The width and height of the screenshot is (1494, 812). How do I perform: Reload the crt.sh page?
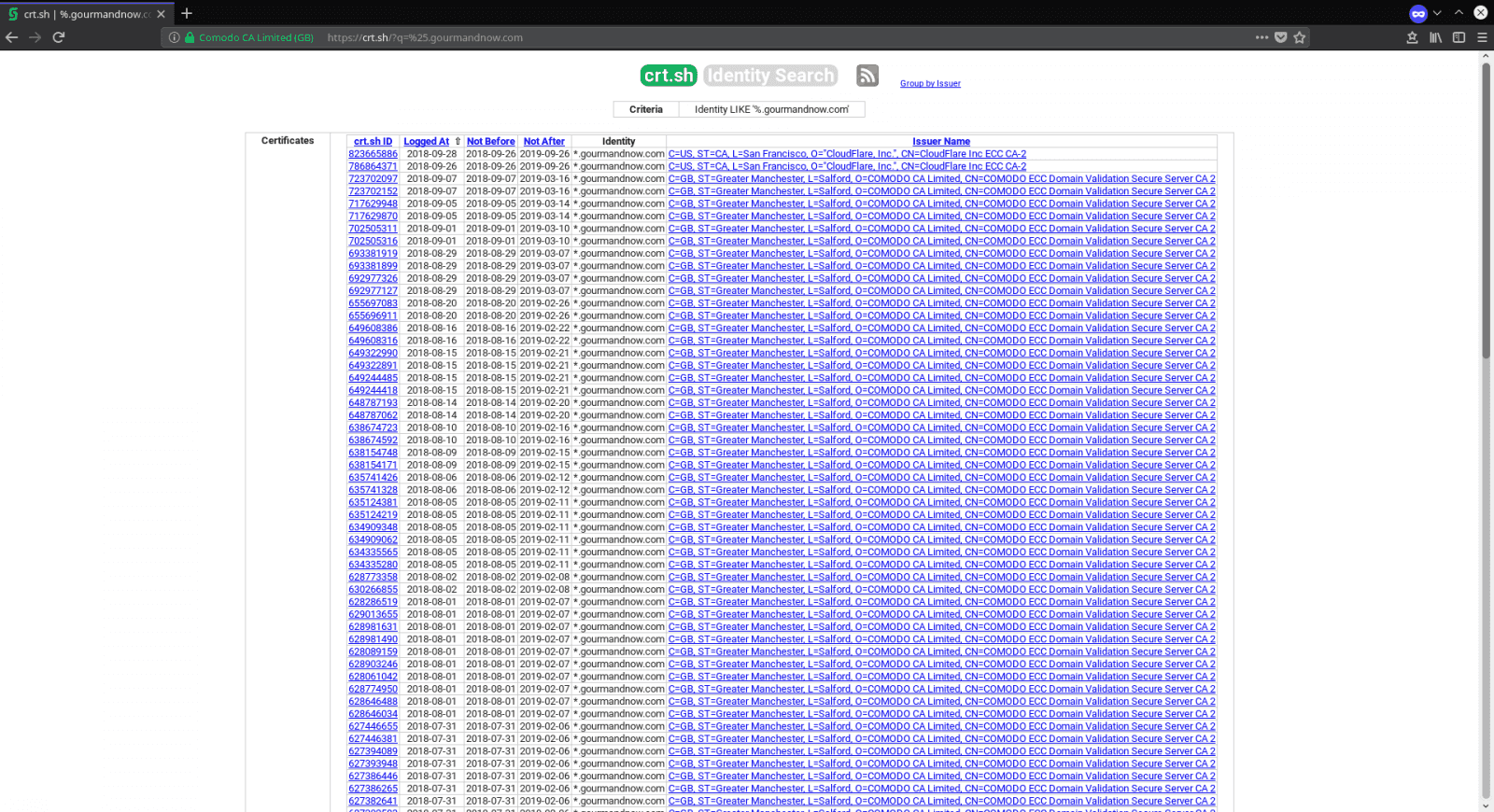coord(59,37)
